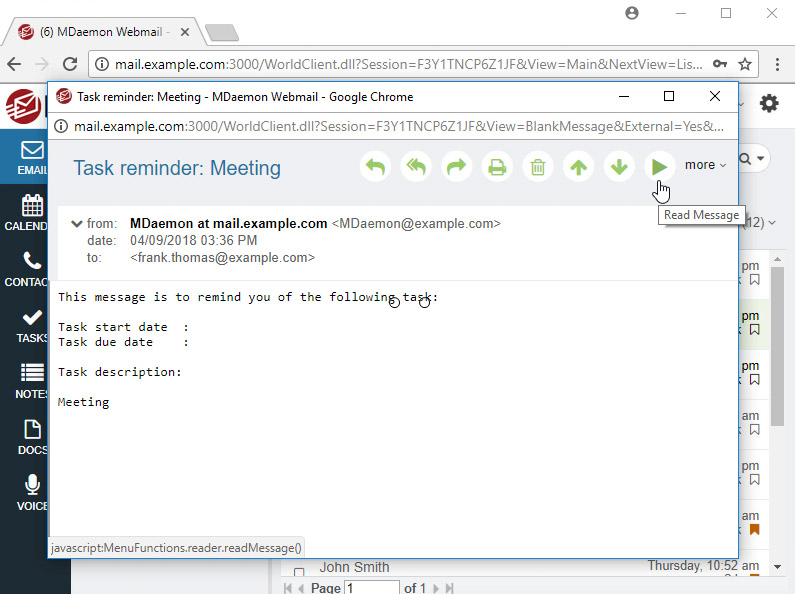View site info in the main address bar
The height and width of the screenshot is (594, 795).
102,64
